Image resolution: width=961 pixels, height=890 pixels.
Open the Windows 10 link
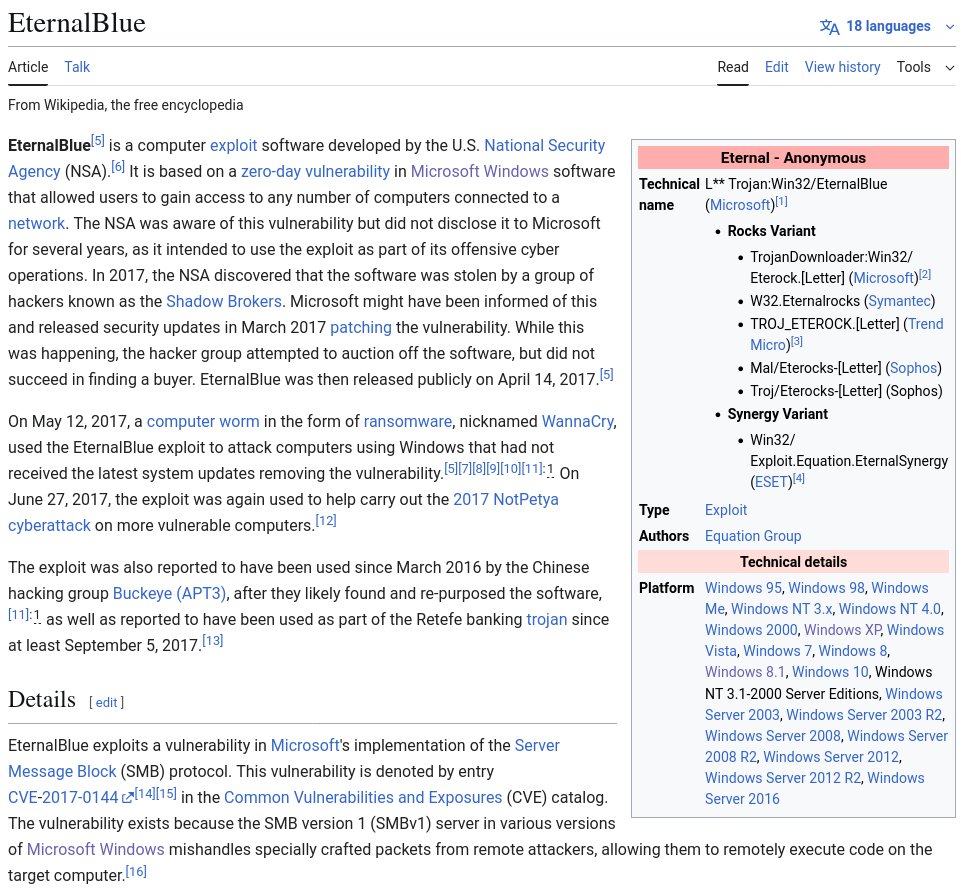click(830, 672)
